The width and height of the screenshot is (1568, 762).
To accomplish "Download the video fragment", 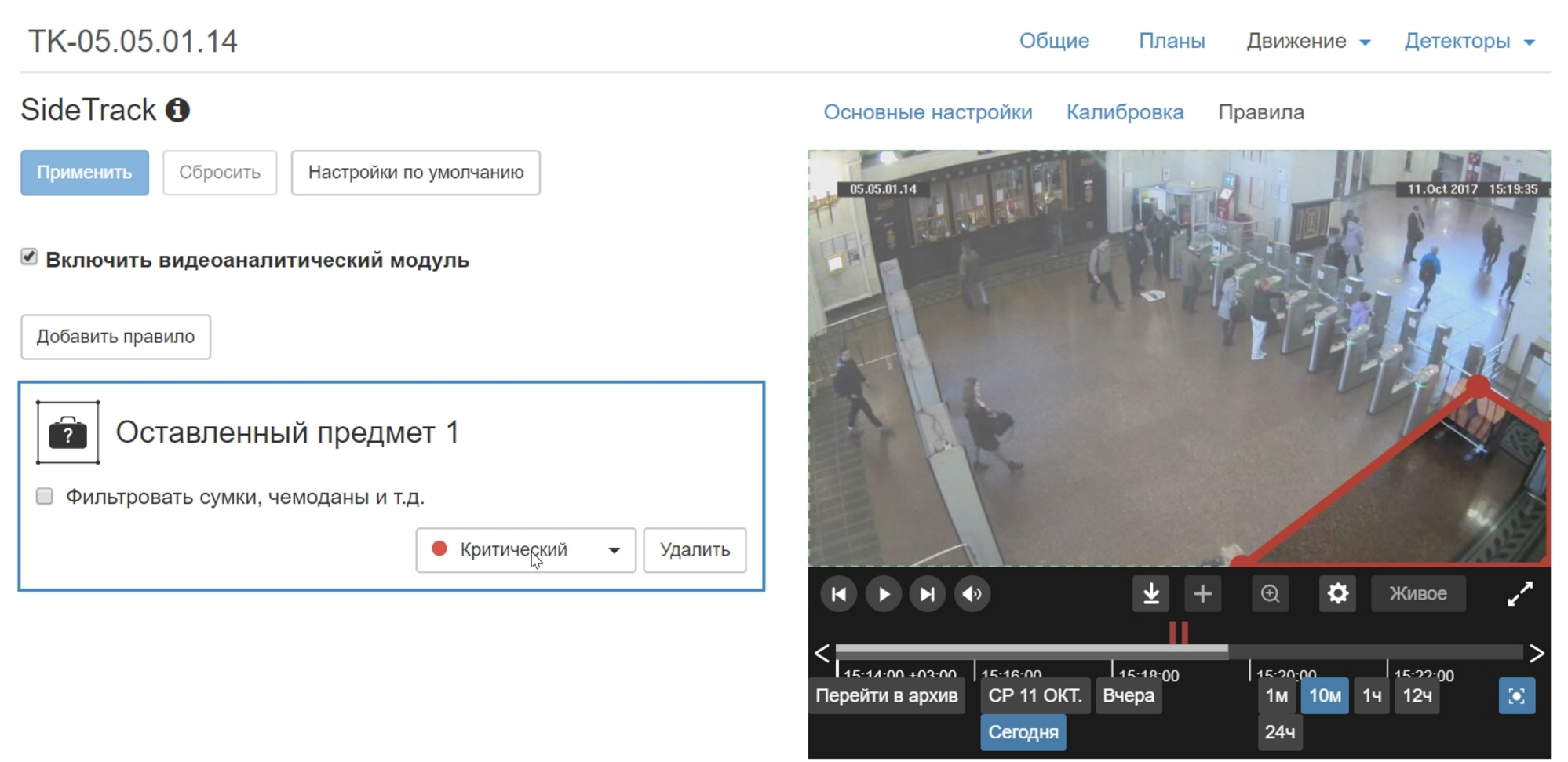I will [1151, 594].
